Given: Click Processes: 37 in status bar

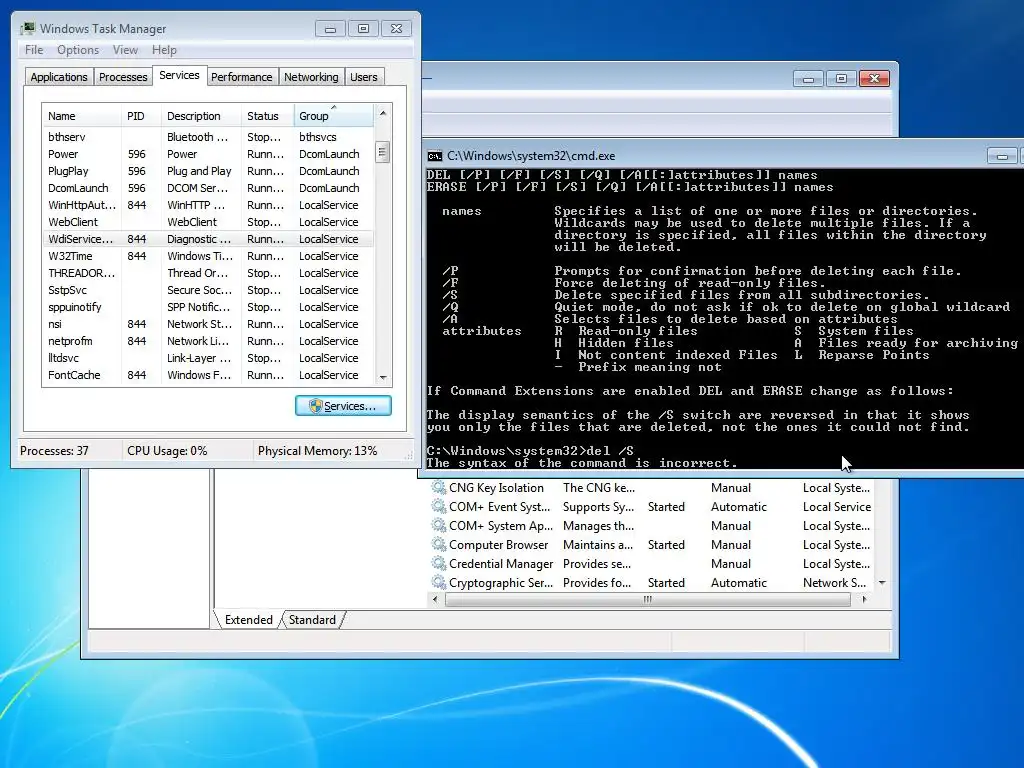Looking at the screenshot, I should point(54,451).
